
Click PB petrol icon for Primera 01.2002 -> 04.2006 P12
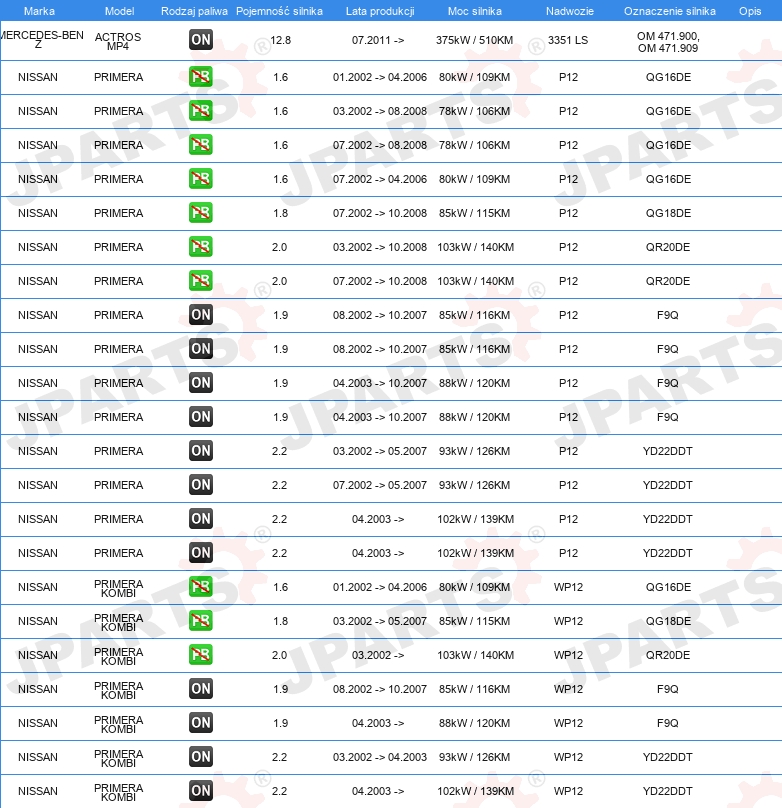pos(200,77)
